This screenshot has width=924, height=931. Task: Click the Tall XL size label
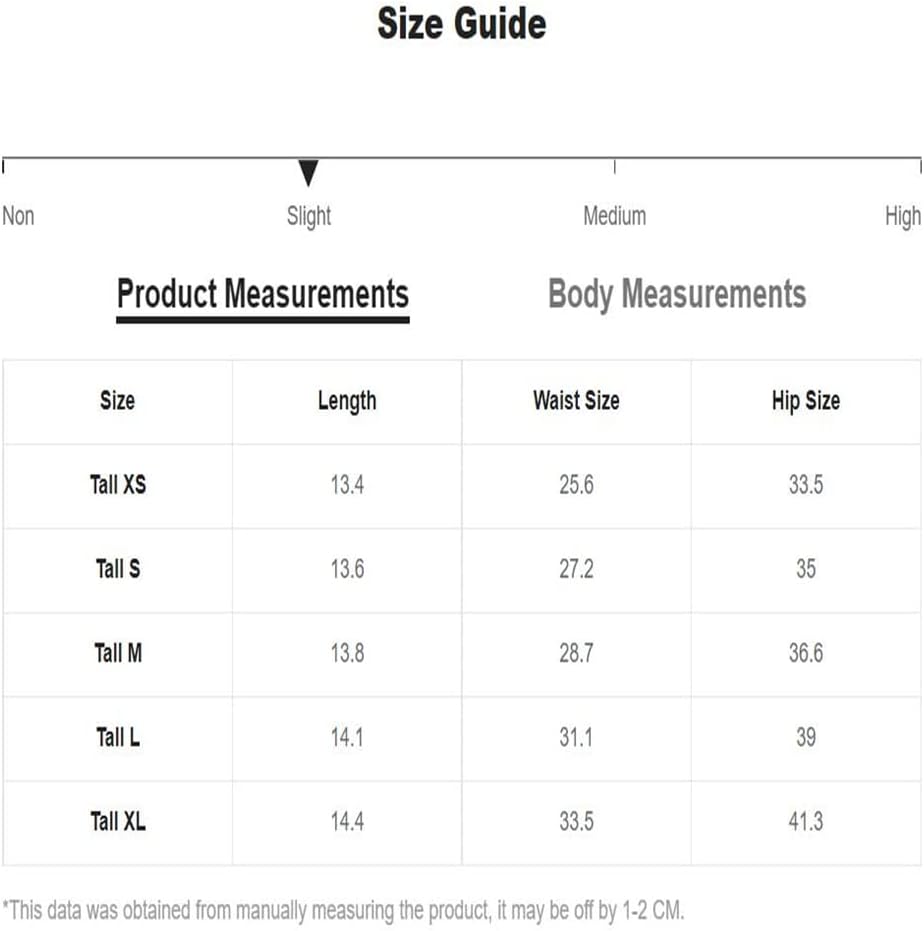(x=118, y=822)
